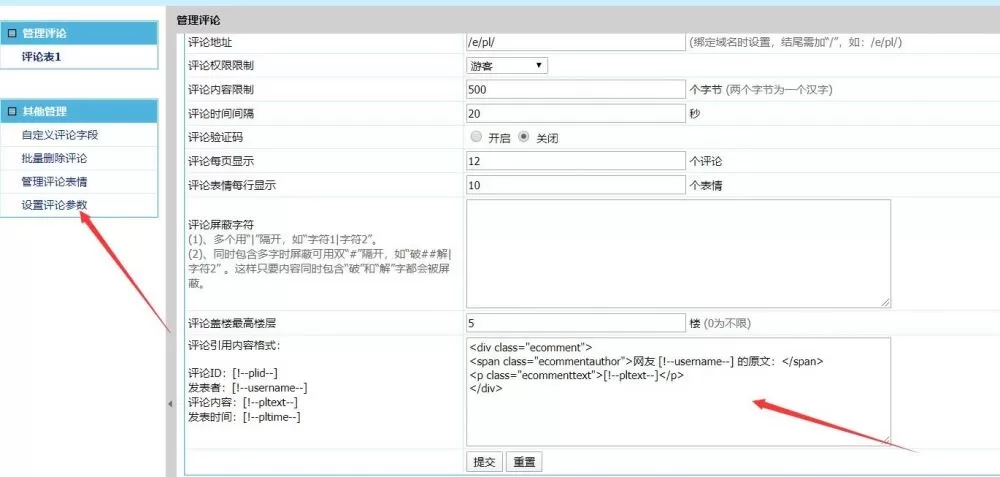Image resolution: width=1000 pixels, height=477 pixels.
Task: Click the 重置 button
Action: click(x=524, y=462)
